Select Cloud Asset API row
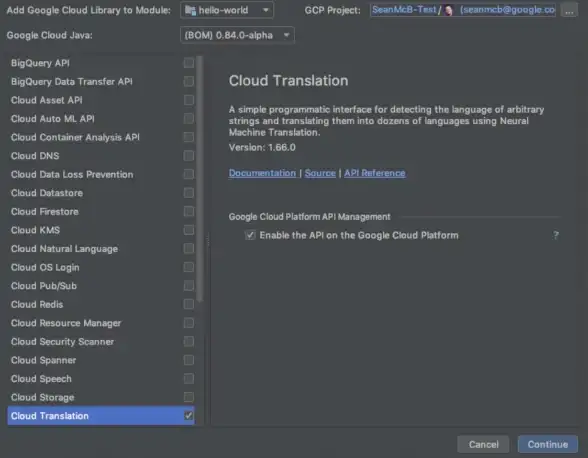 click(101, 100)
